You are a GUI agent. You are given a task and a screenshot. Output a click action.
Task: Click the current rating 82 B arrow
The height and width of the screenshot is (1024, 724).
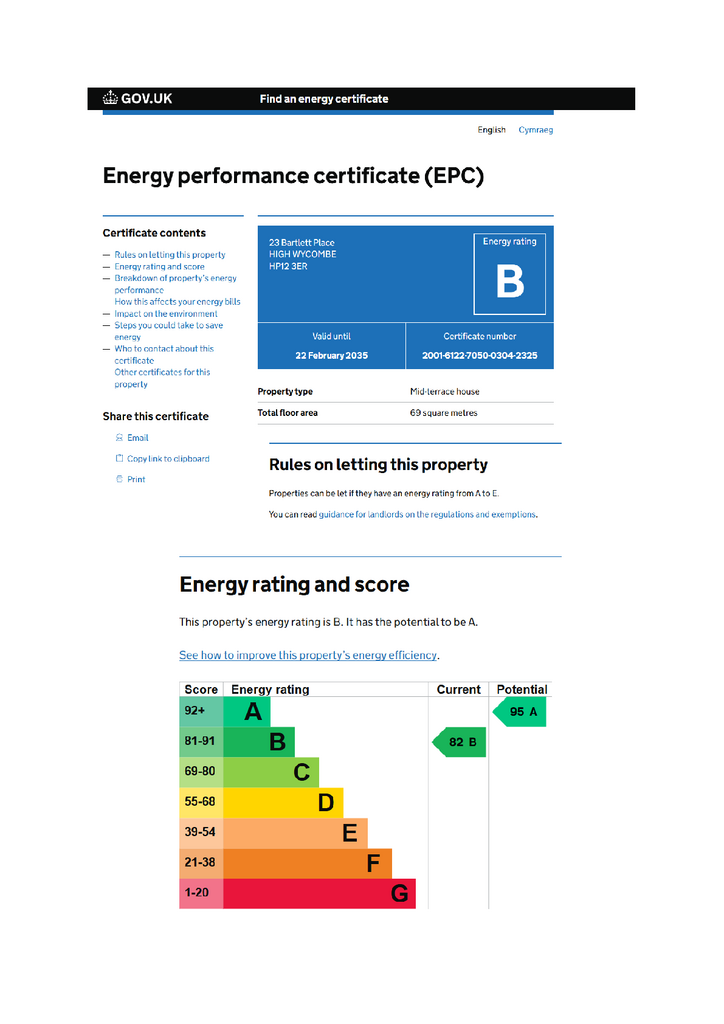tap(459, 742)
